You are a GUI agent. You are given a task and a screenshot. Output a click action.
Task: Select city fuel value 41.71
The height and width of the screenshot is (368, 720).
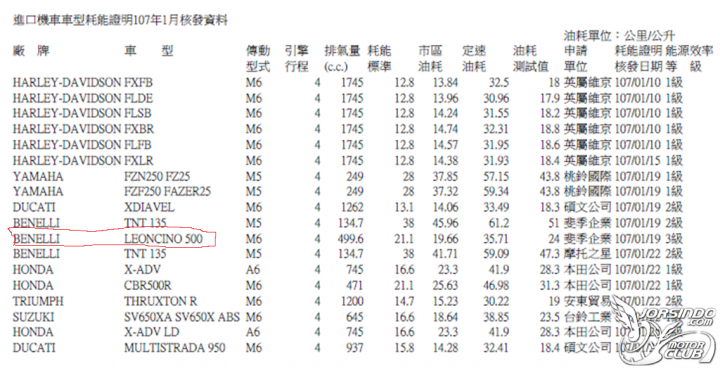pyautogui.click(x=445, y=254)
